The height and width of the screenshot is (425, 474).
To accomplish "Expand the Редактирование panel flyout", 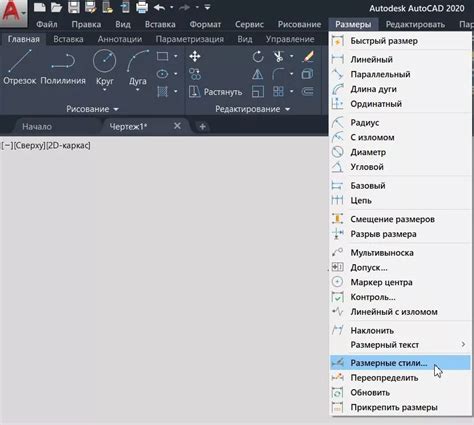I will 252,109.
